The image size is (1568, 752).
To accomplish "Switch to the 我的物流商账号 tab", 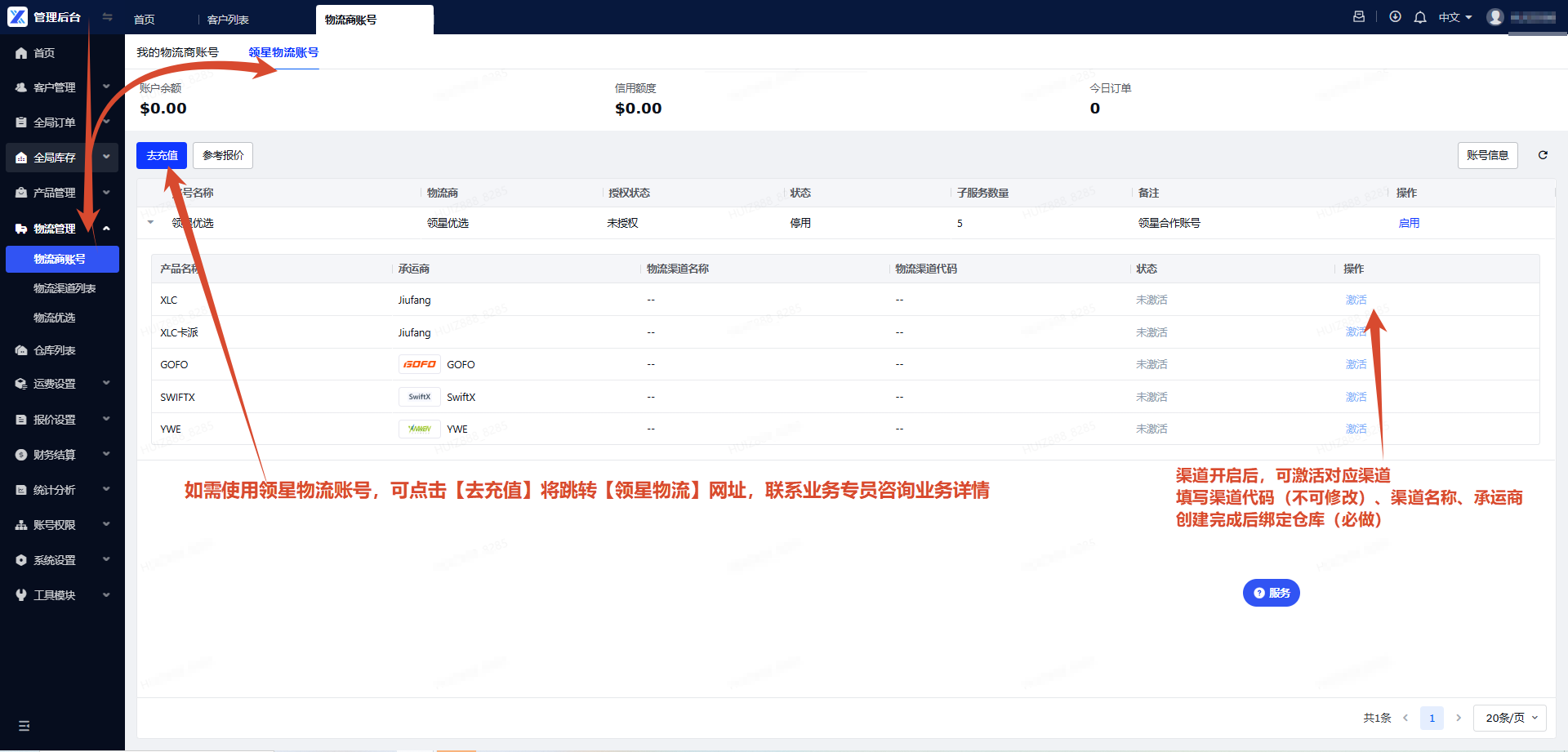I will 177,52.
